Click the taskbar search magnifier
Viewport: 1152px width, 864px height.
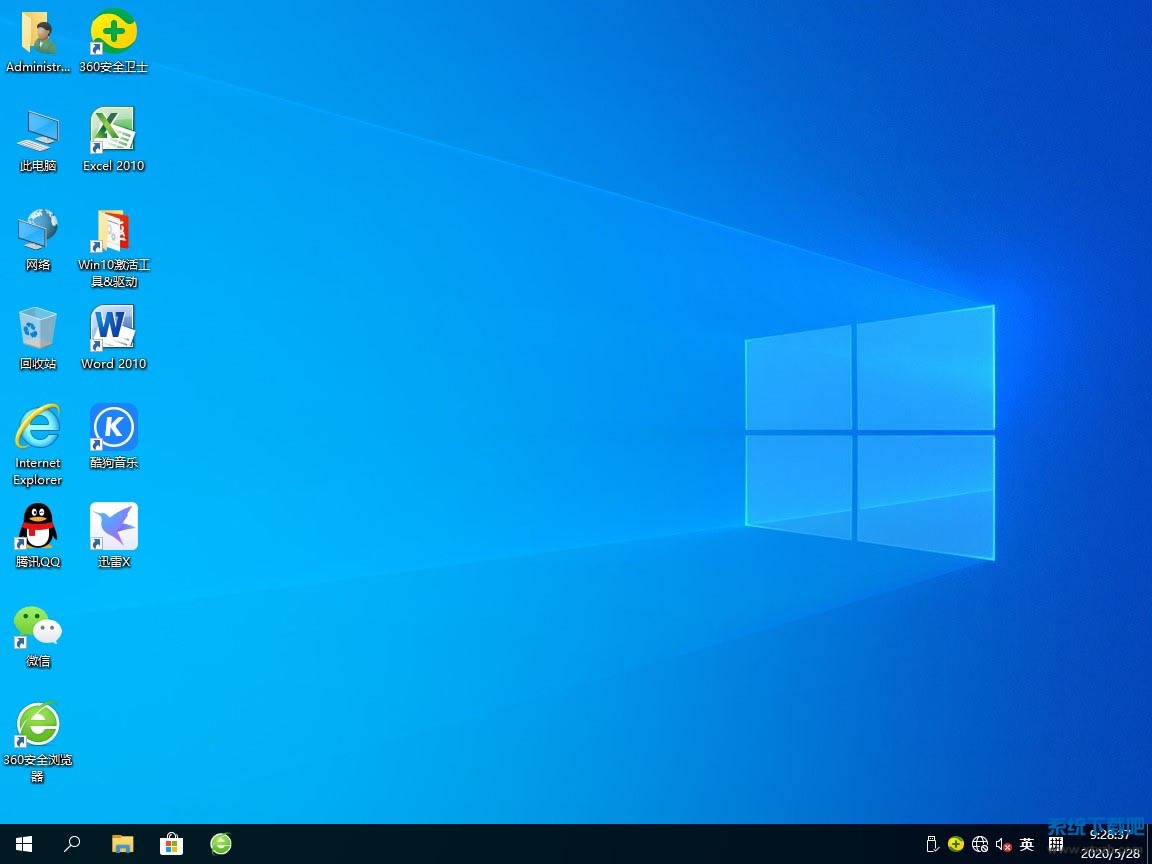point(72,844)
